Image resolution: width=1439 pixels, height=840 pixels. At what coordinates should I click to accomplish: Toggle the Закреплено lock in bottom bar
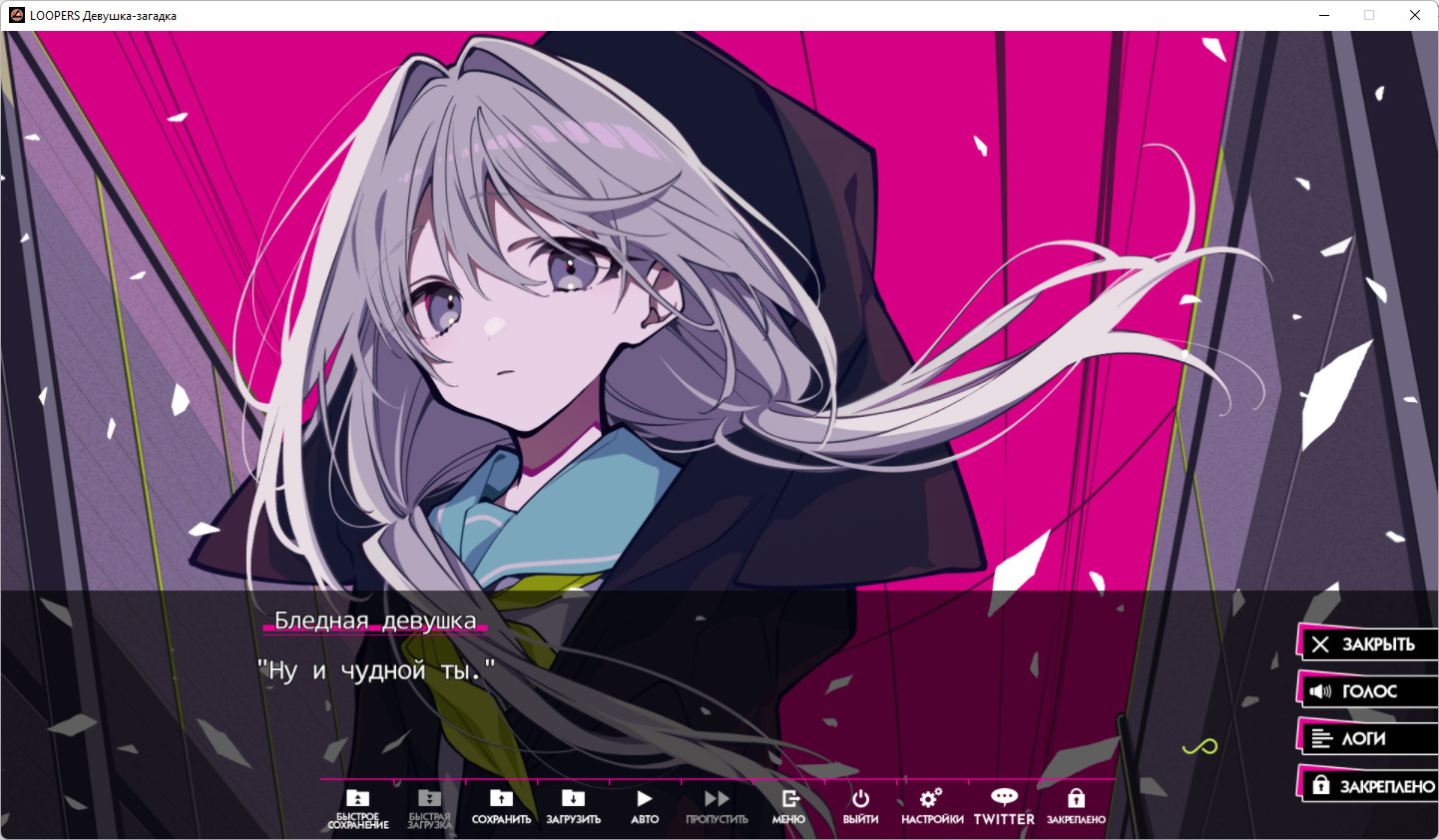tap(1076, 807)
